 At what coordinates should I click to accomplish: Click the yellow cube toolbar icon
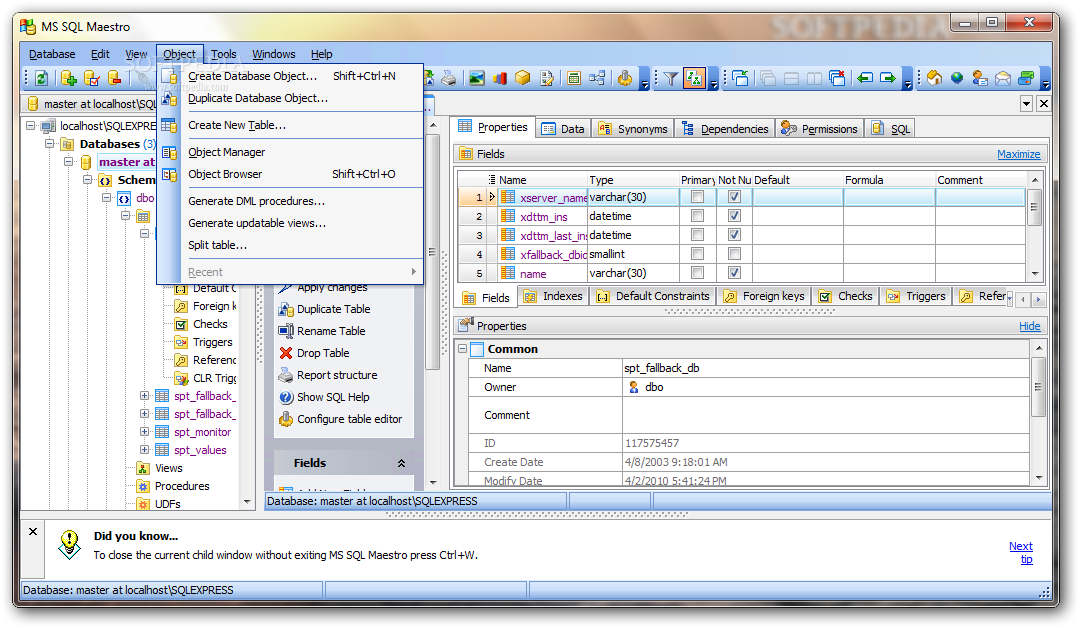pyautogui.click(x=523, y=78)
